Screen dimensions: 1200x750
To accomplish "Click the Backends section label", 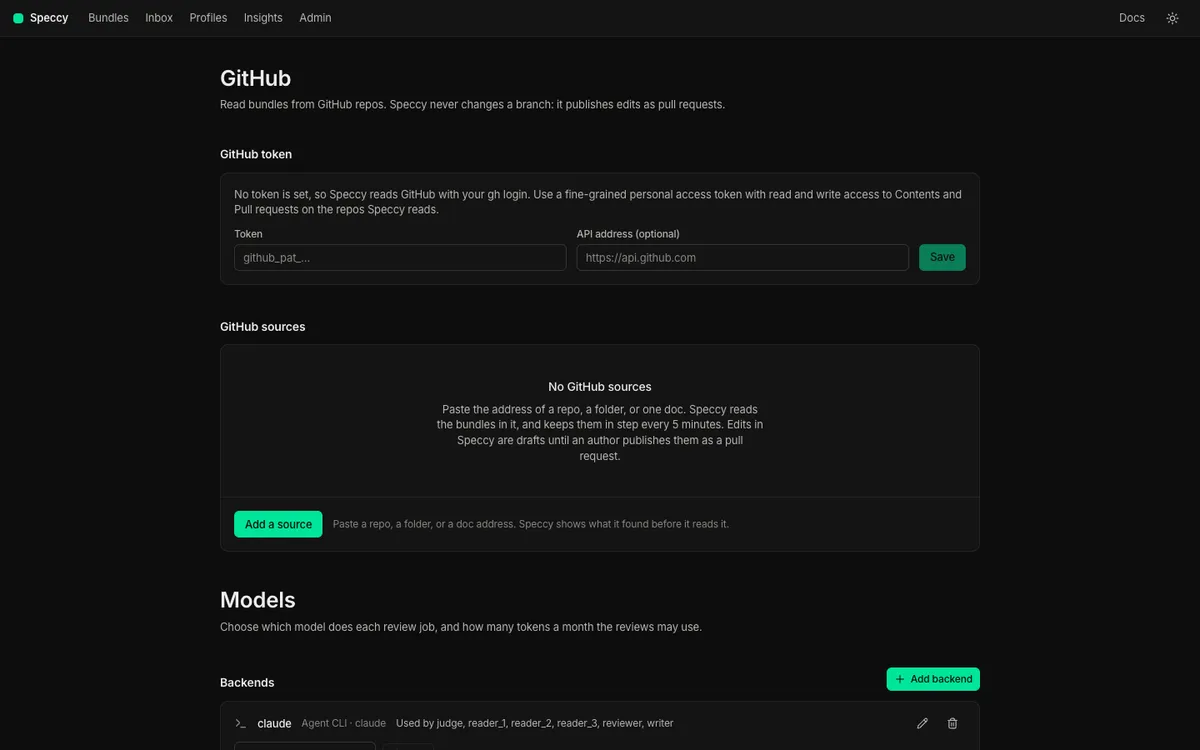I will (x=247, y=683).
